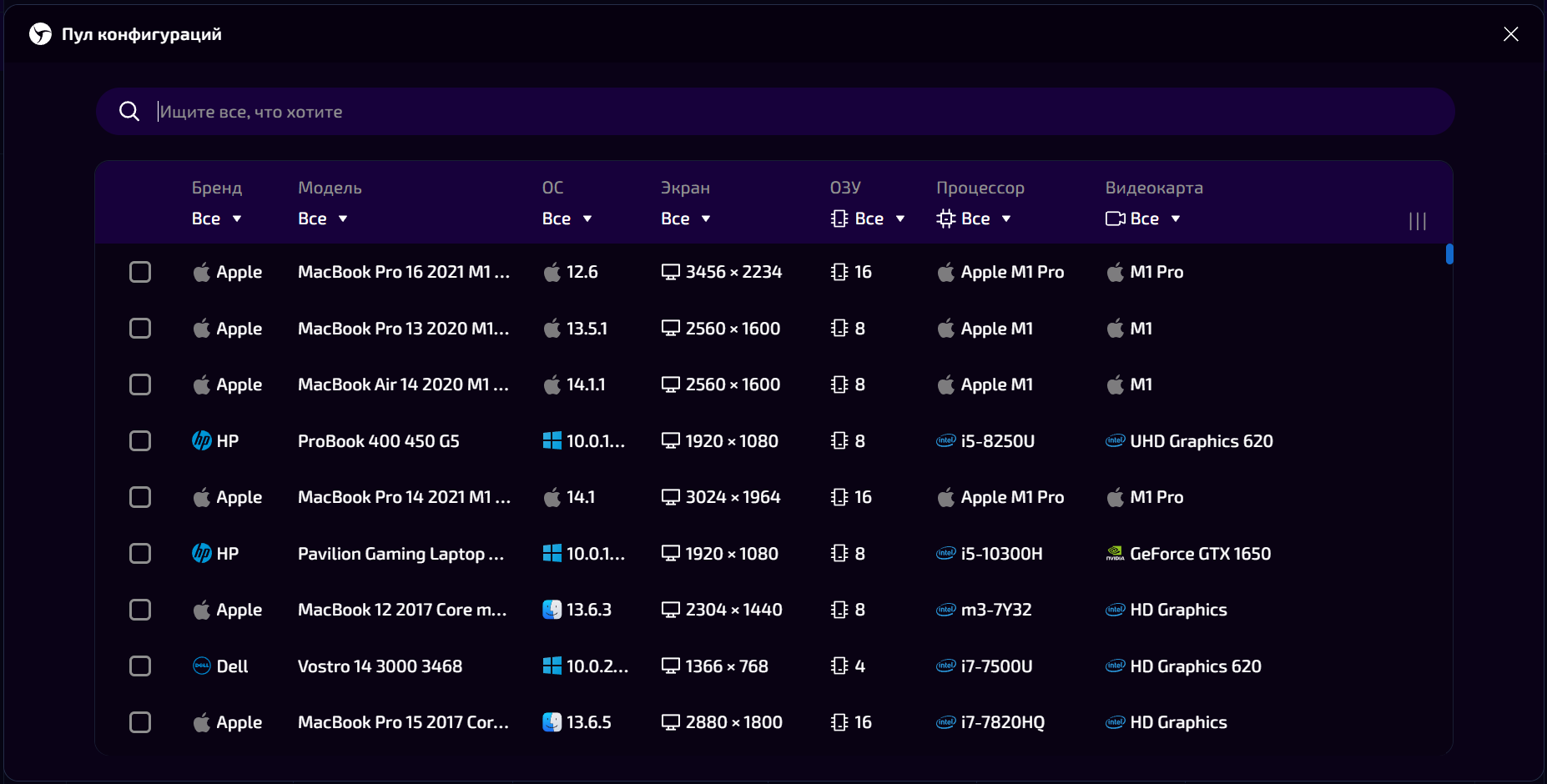Click Intel icon beside HD Graphics 620
This screenshot has height=784, width=1547.
coord(1116,666)
